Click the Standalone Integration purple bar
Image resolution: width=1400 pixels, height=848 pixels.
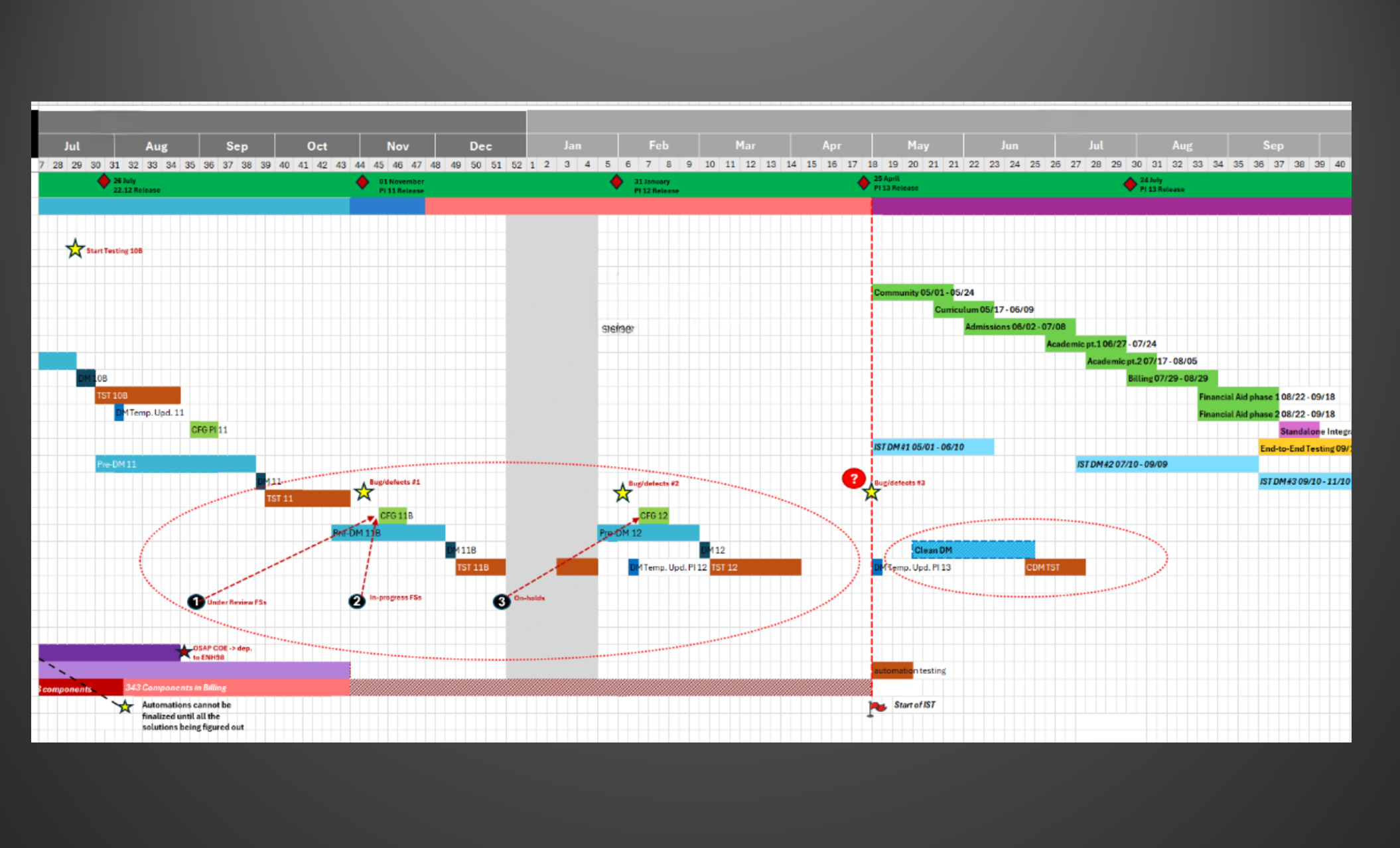coord(1300,431)
